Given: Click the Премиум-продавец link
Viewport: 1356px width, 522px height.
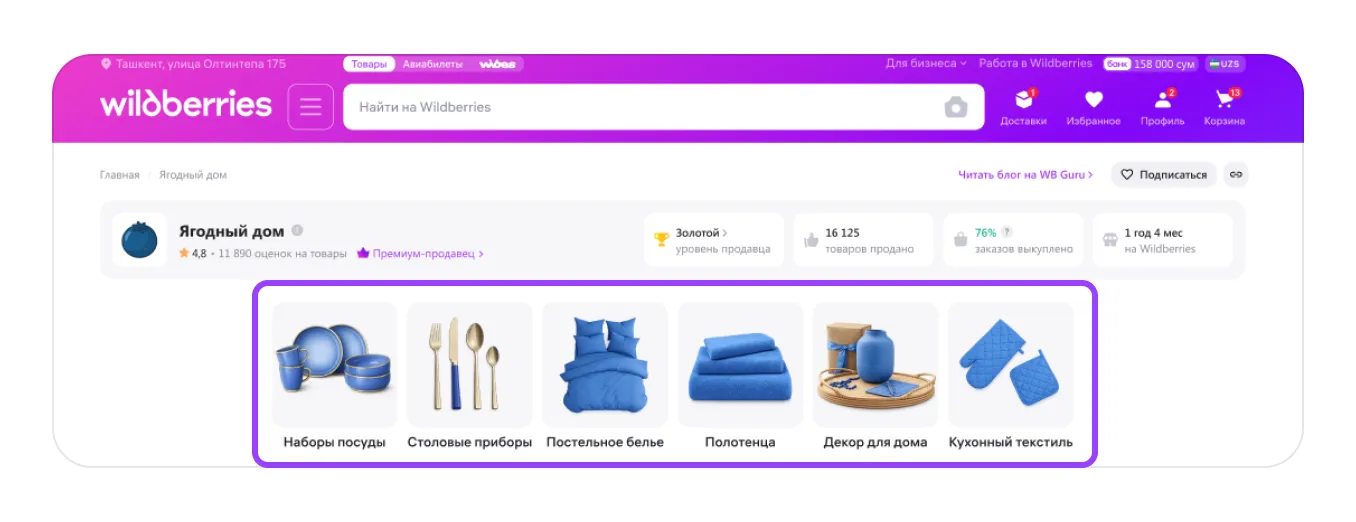Looking at the screenshot, I should click(x=421, y=254).
